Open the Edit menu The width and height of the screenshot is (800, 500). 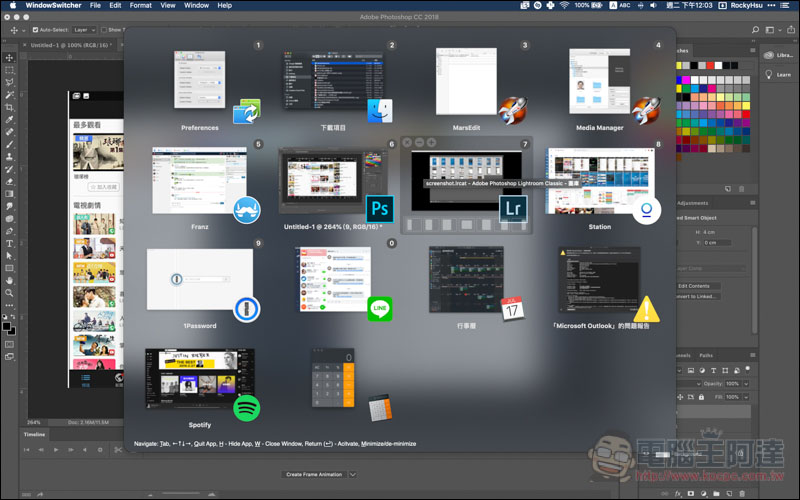point(115,5)
